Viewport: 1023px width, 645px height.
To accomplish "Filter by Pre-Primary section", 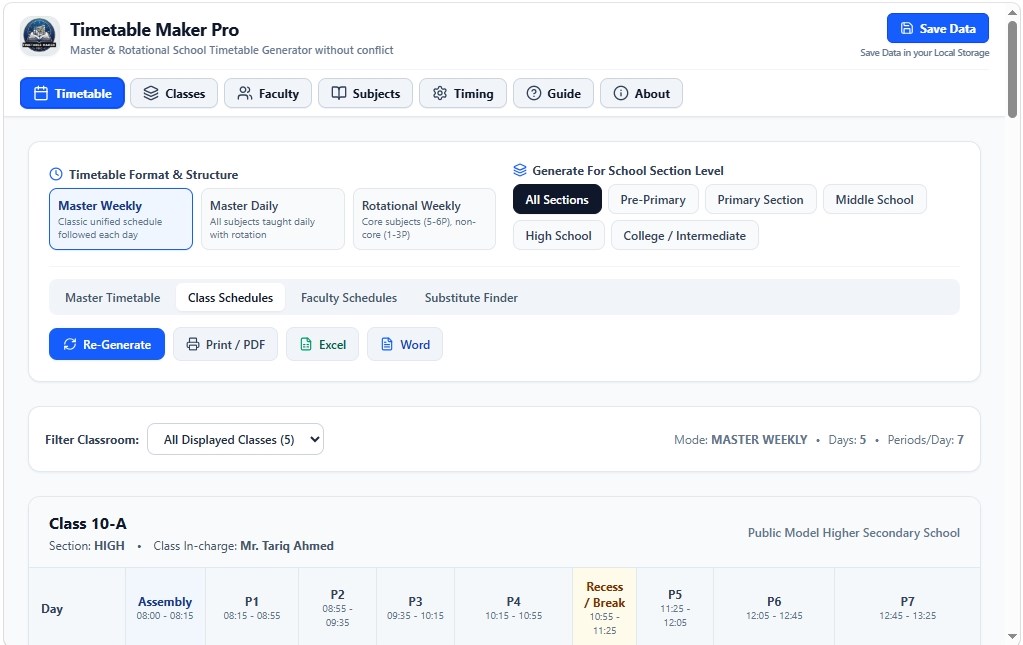I will pyautogui.click(x=653, y=200).
